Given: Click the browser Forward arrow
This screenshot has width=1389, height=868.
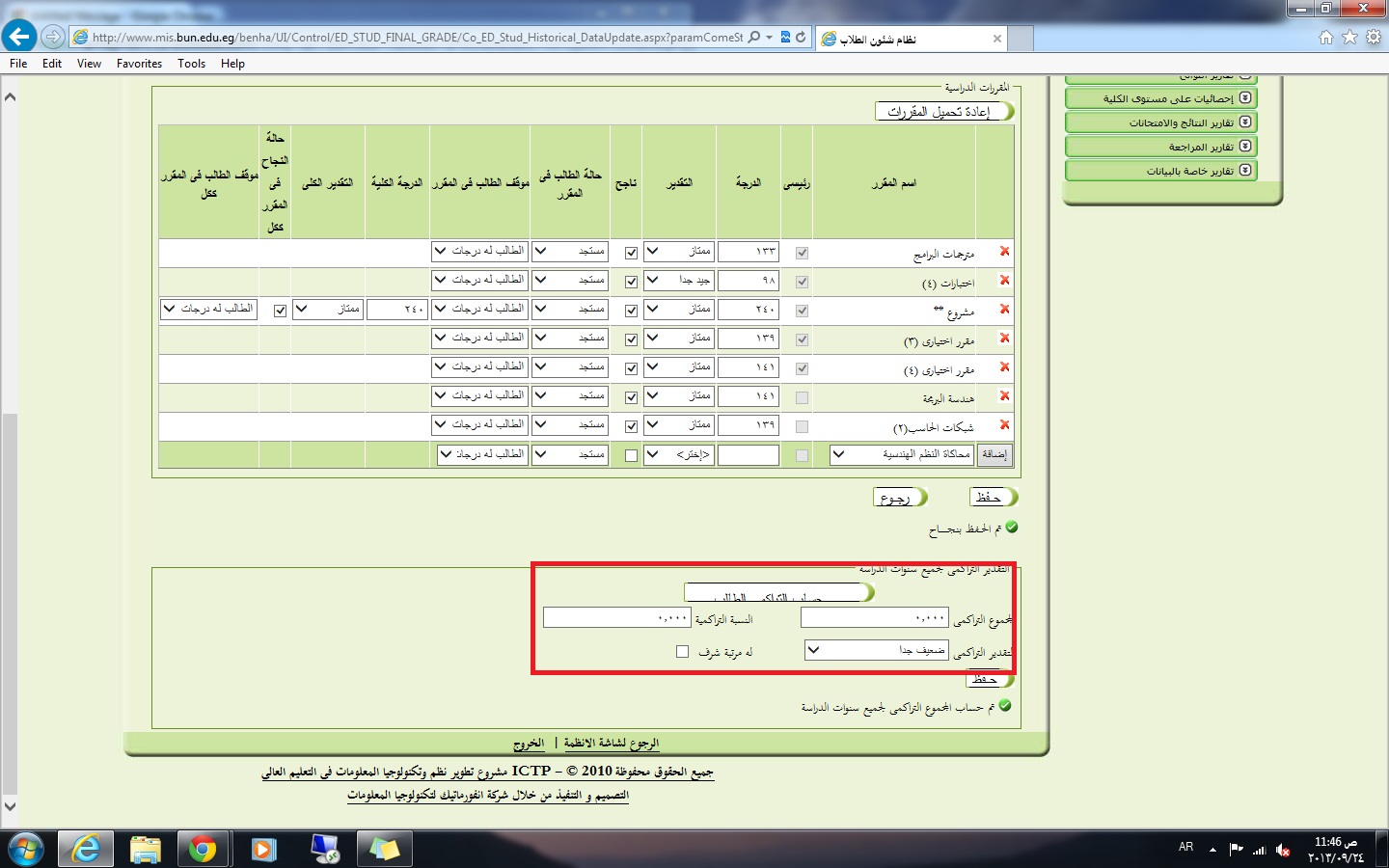Looking at the screenshot, I should 53,37.
